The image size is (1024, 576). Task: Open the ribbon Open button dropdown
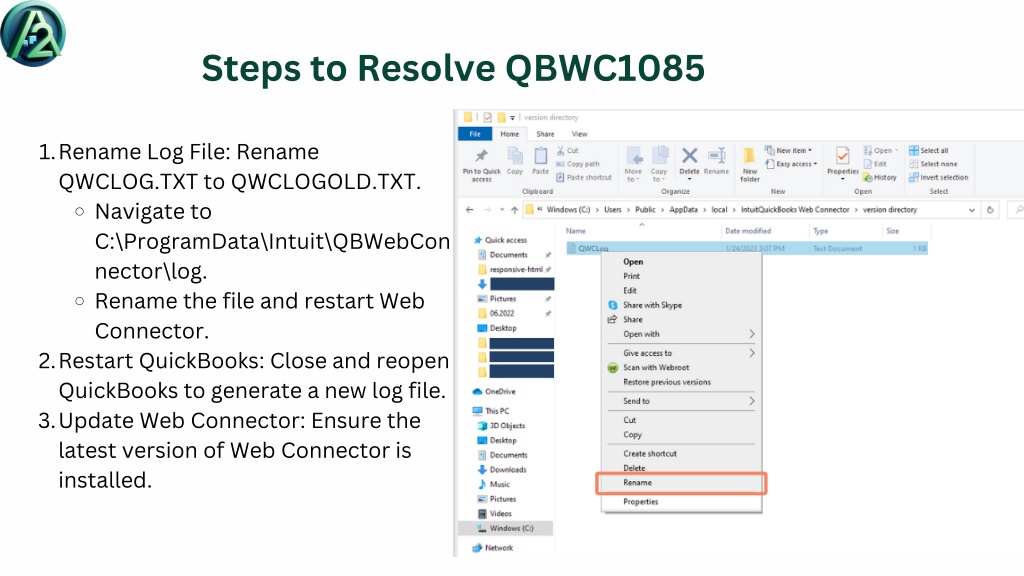click(x=897, y=150)
